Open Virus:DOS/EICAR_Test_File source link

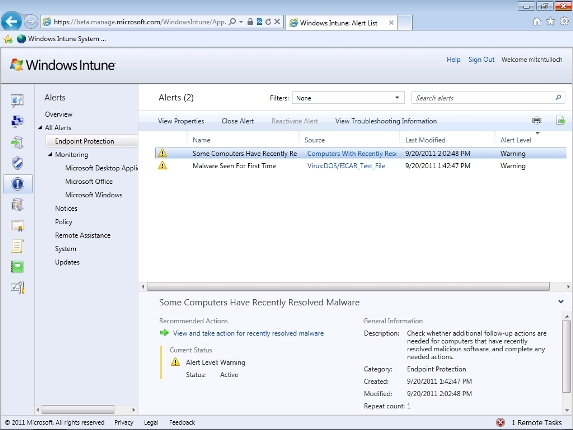[x=346, y=165]
